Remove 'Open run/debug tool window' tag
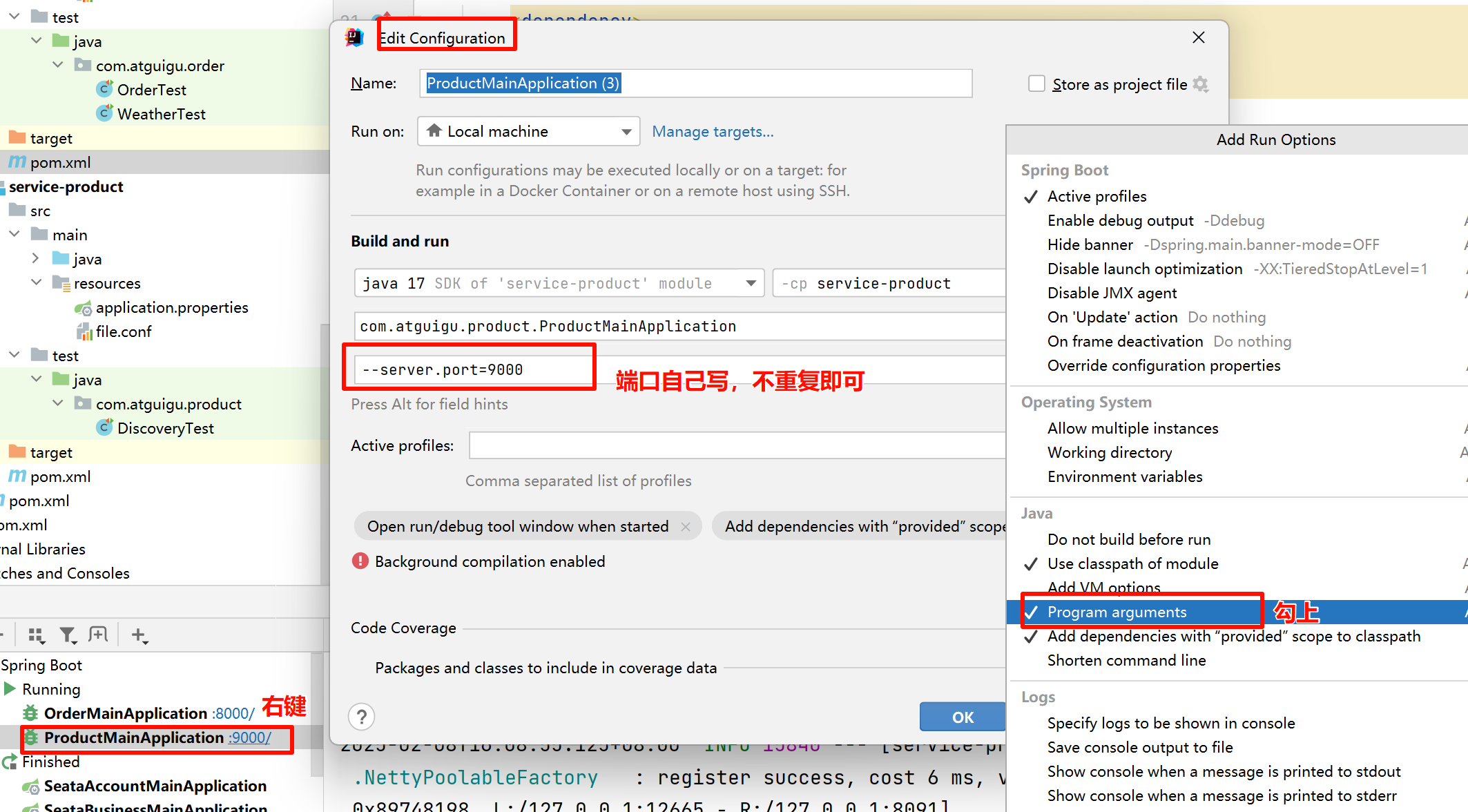1468x812 pixels. (686, 527)
